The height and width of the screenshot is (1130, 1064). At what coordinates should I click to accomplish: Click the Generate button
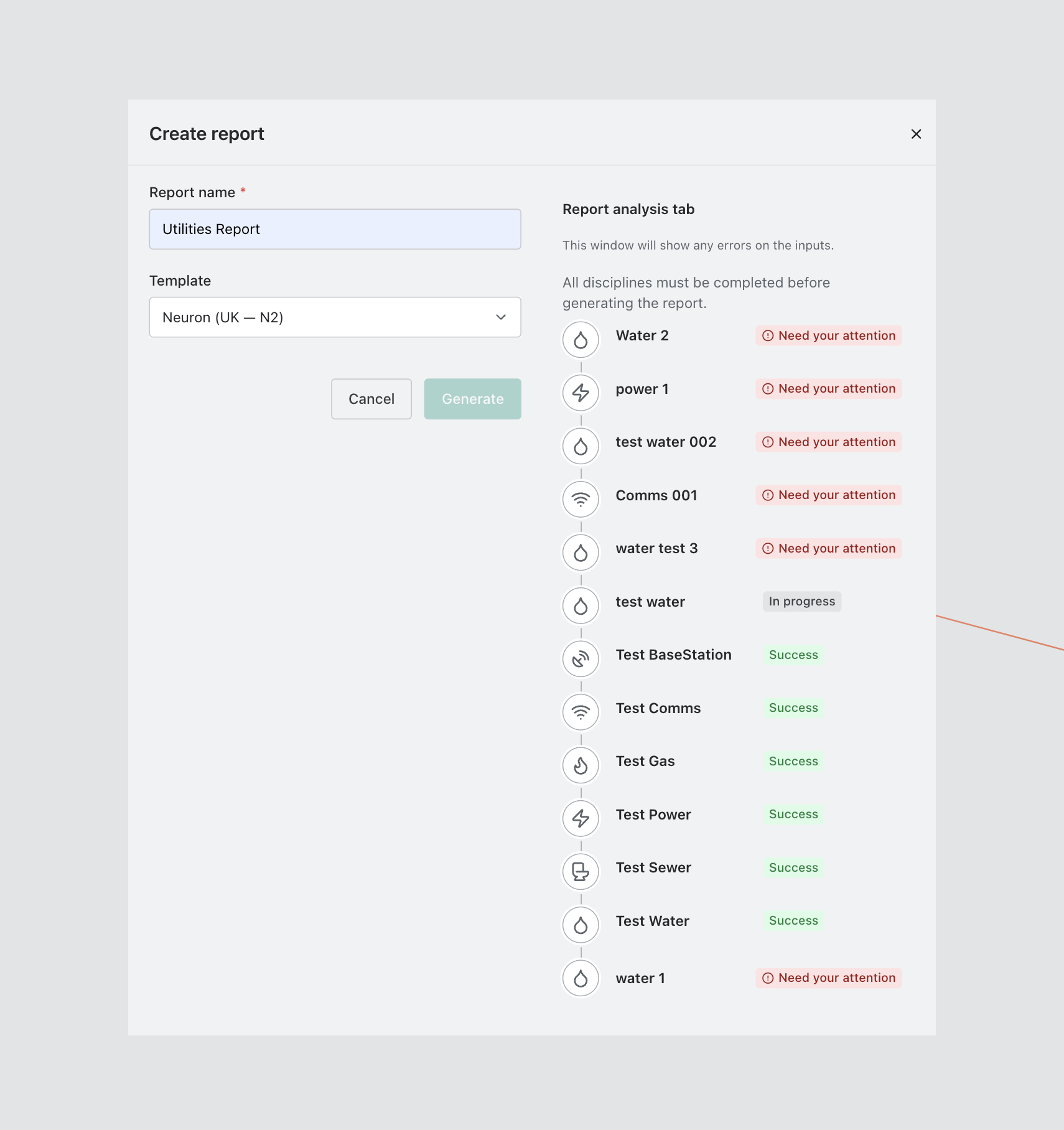pyautogui.click(x=472, y=399)
